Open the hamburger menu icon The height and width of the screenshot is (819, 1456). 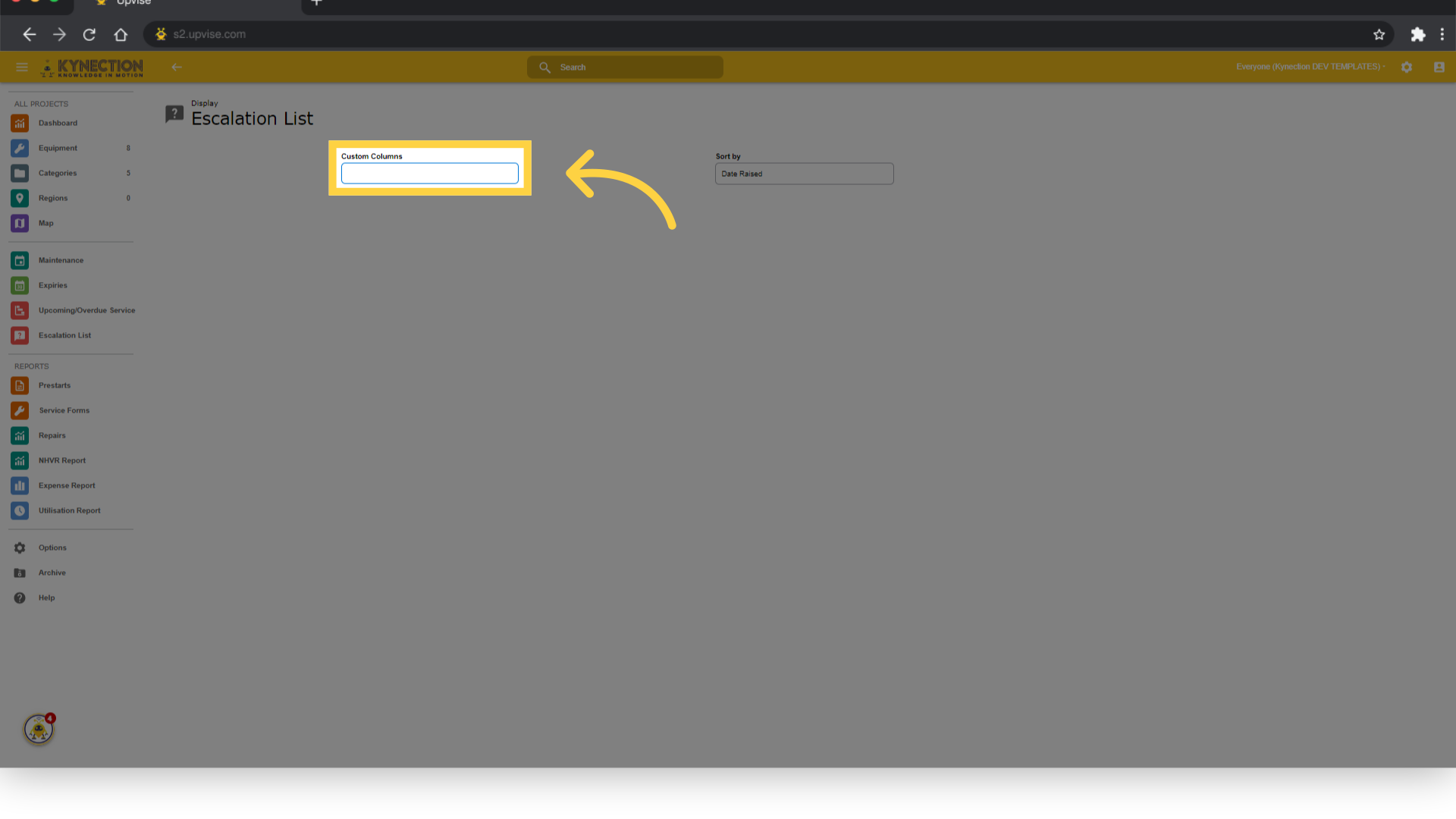tap(22, 67)
